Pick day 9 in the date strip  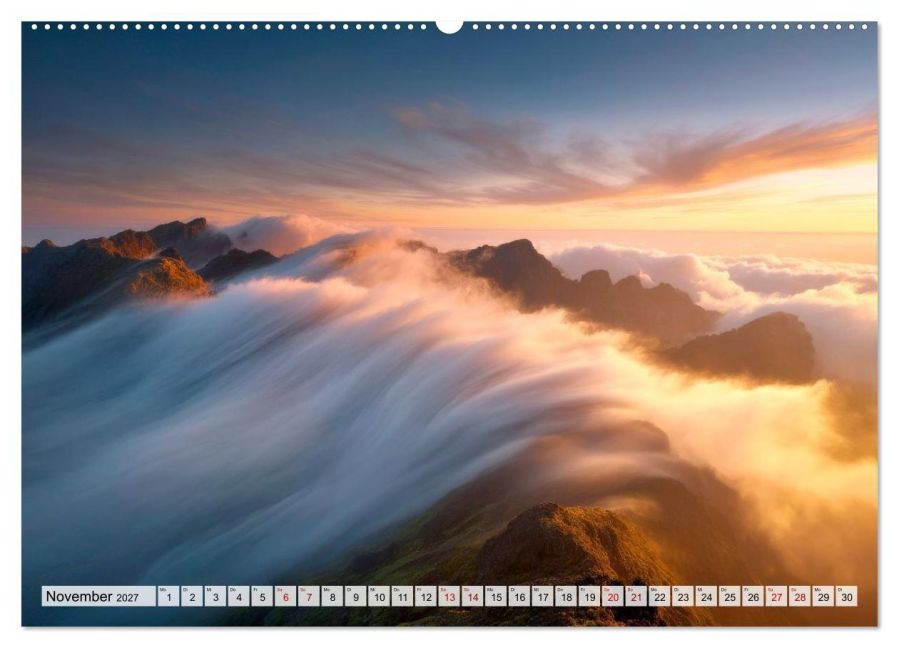coord(355,596)
